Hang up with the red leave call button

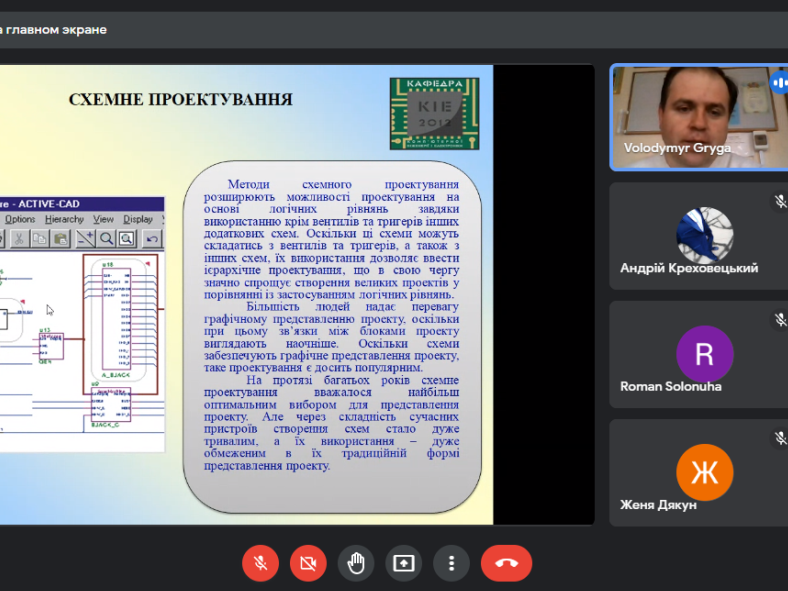506,563
